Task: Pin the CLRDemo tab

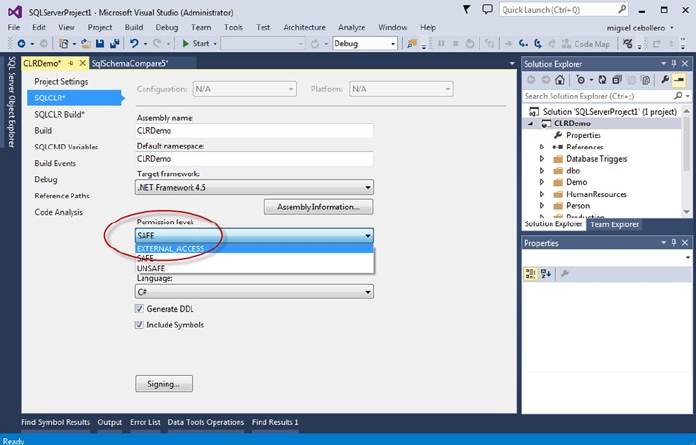Action: (71, 63)
